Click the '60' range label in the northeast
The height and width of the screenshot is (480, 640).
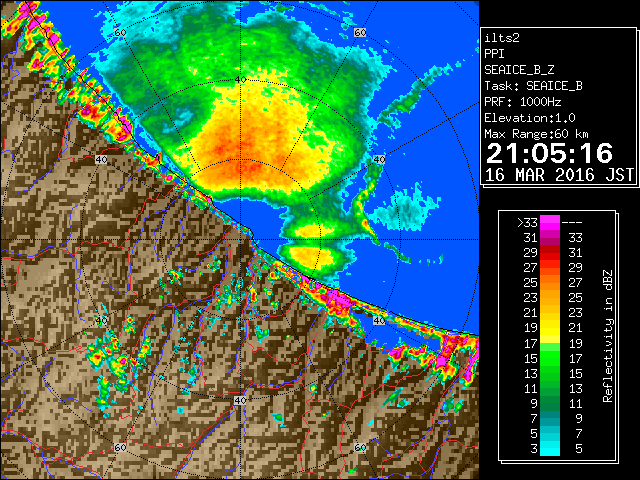[x=360, y=33]
